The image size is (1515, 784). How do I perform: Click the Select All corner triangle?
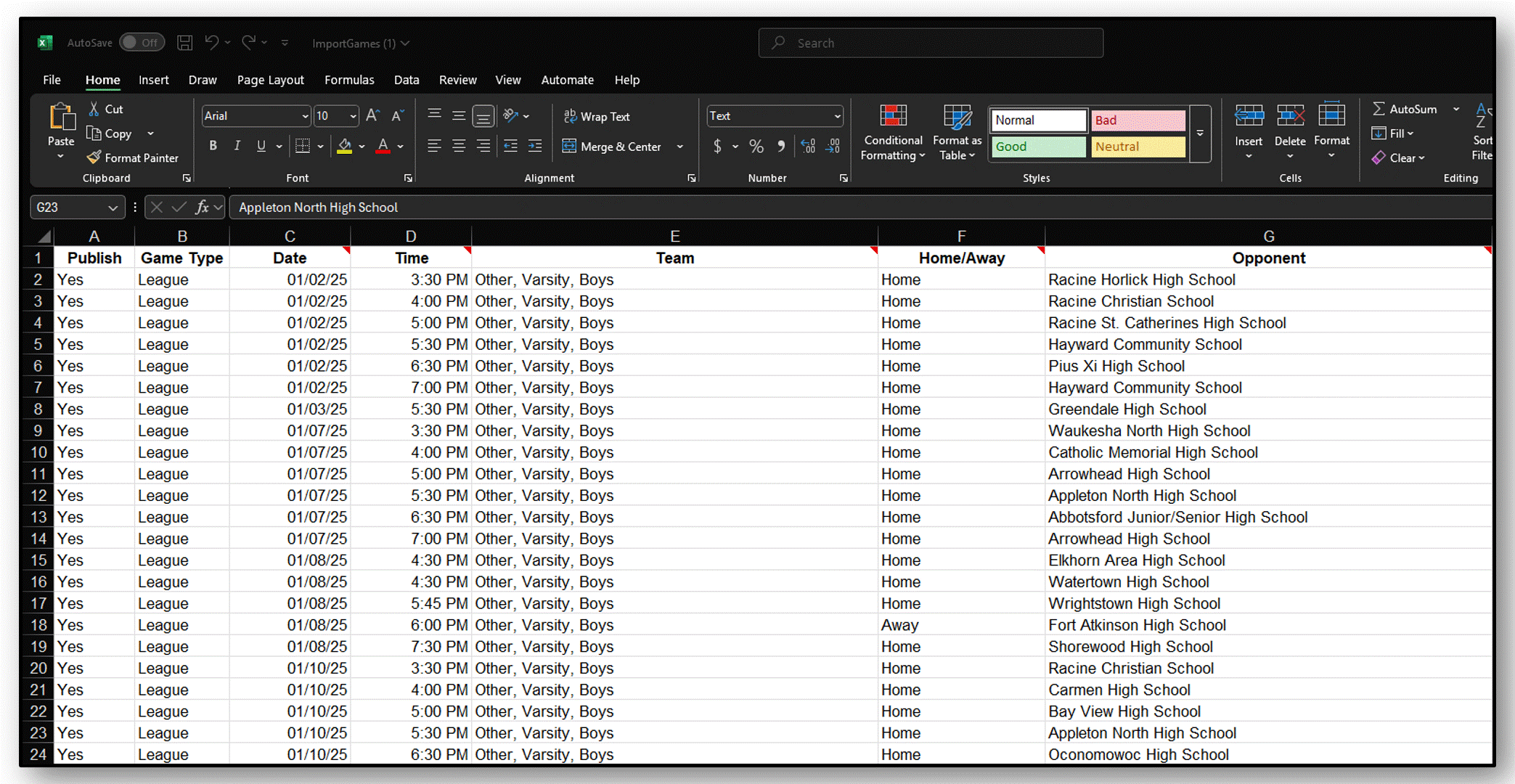[44, 237]
